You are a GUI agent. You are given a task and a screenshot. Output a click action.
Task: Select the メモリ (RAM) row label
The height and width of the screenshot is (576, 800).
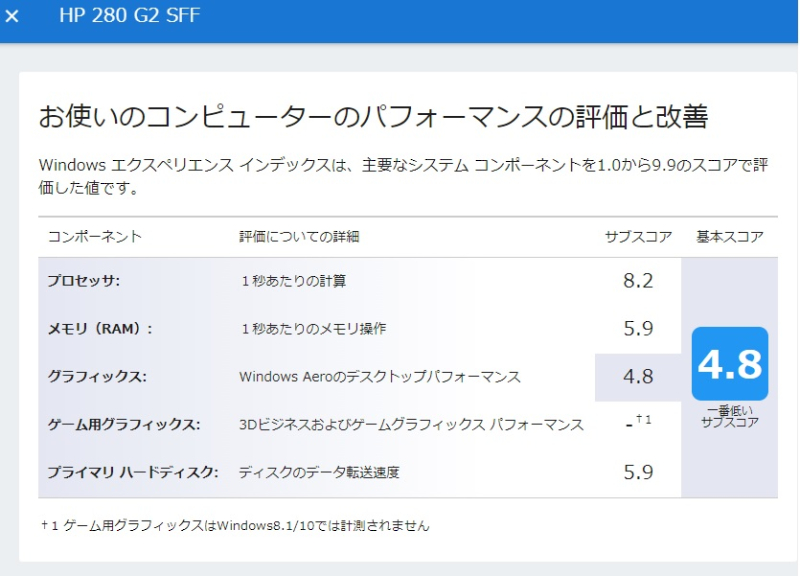(x=100, y=329)
